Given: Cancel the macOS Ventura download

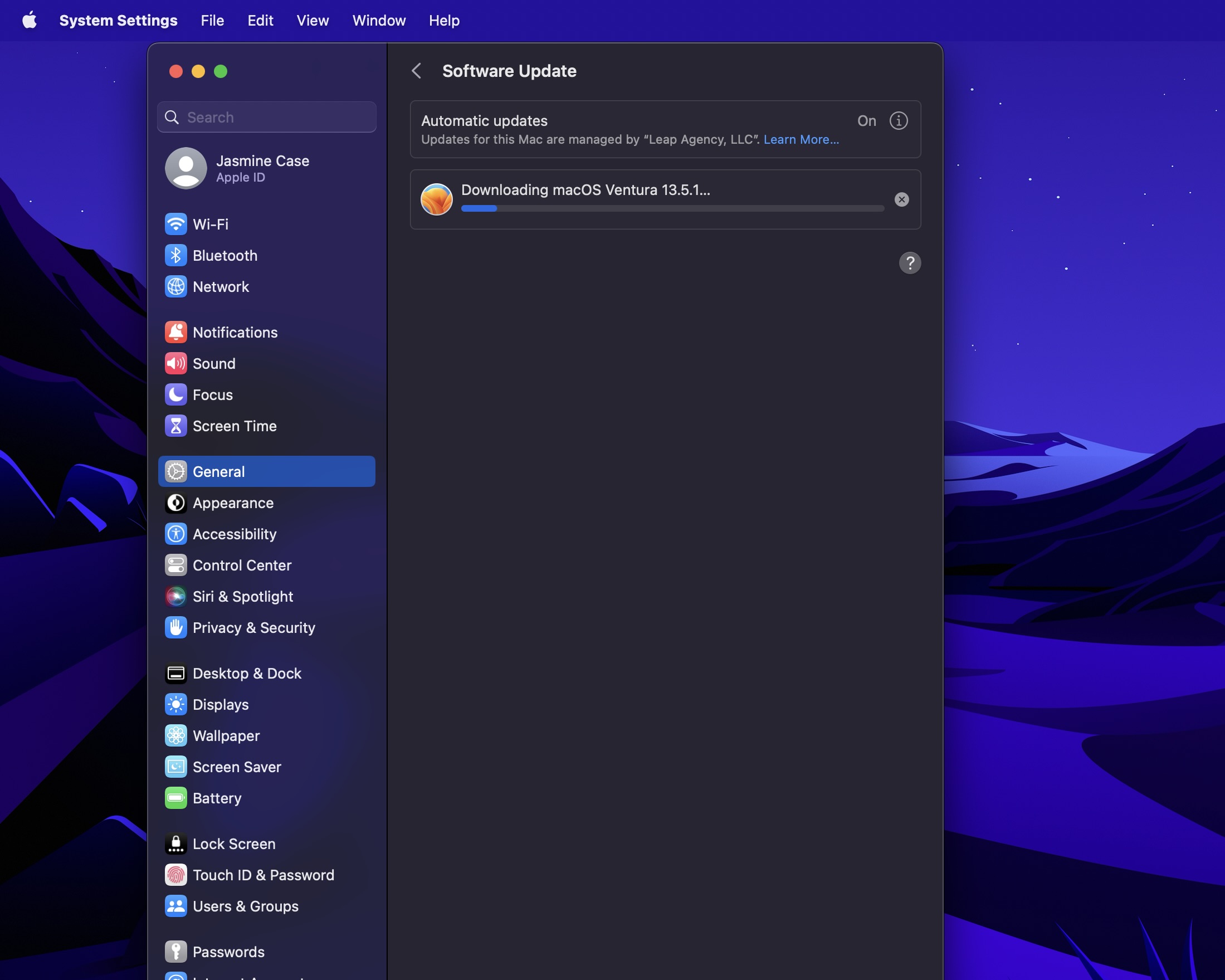Looking at the screenshot, I should pyautogui.click(x=901, y=199).
